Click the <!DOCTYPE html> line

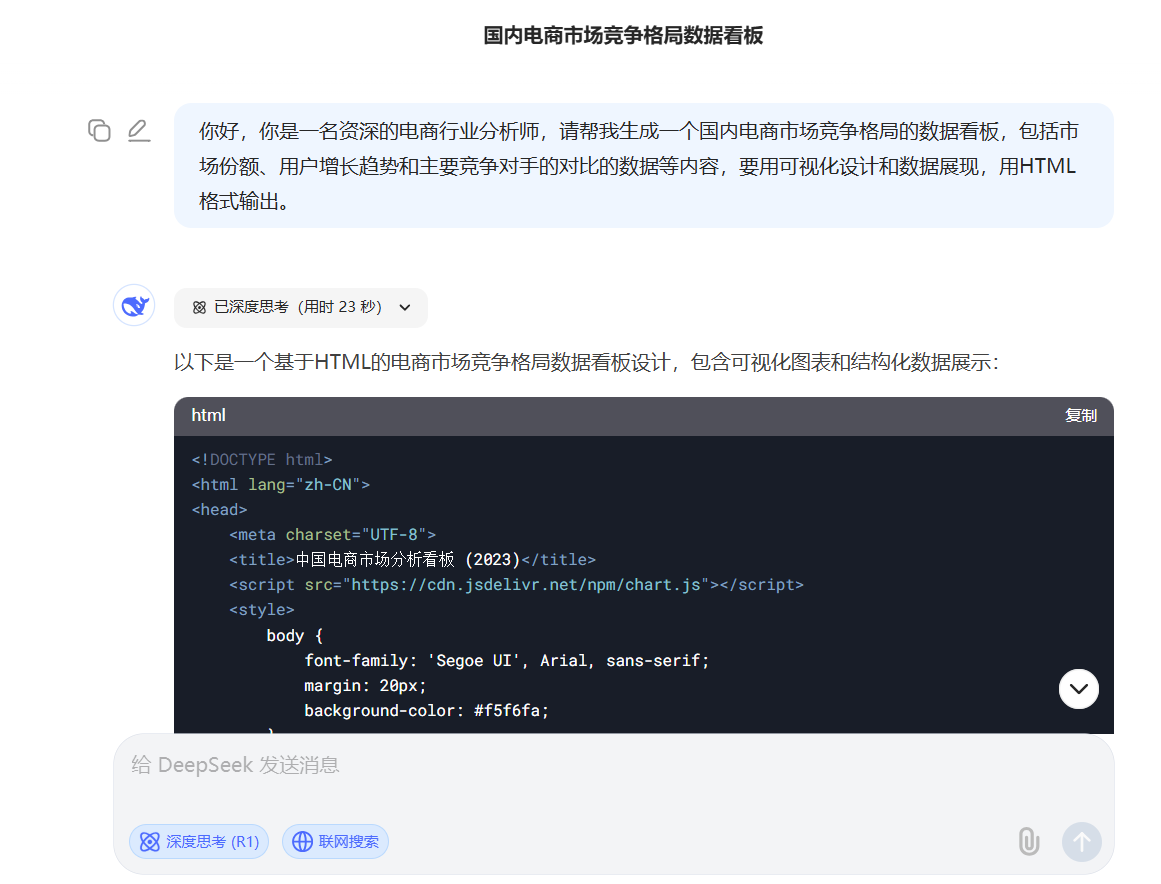[x=262, y=460]
